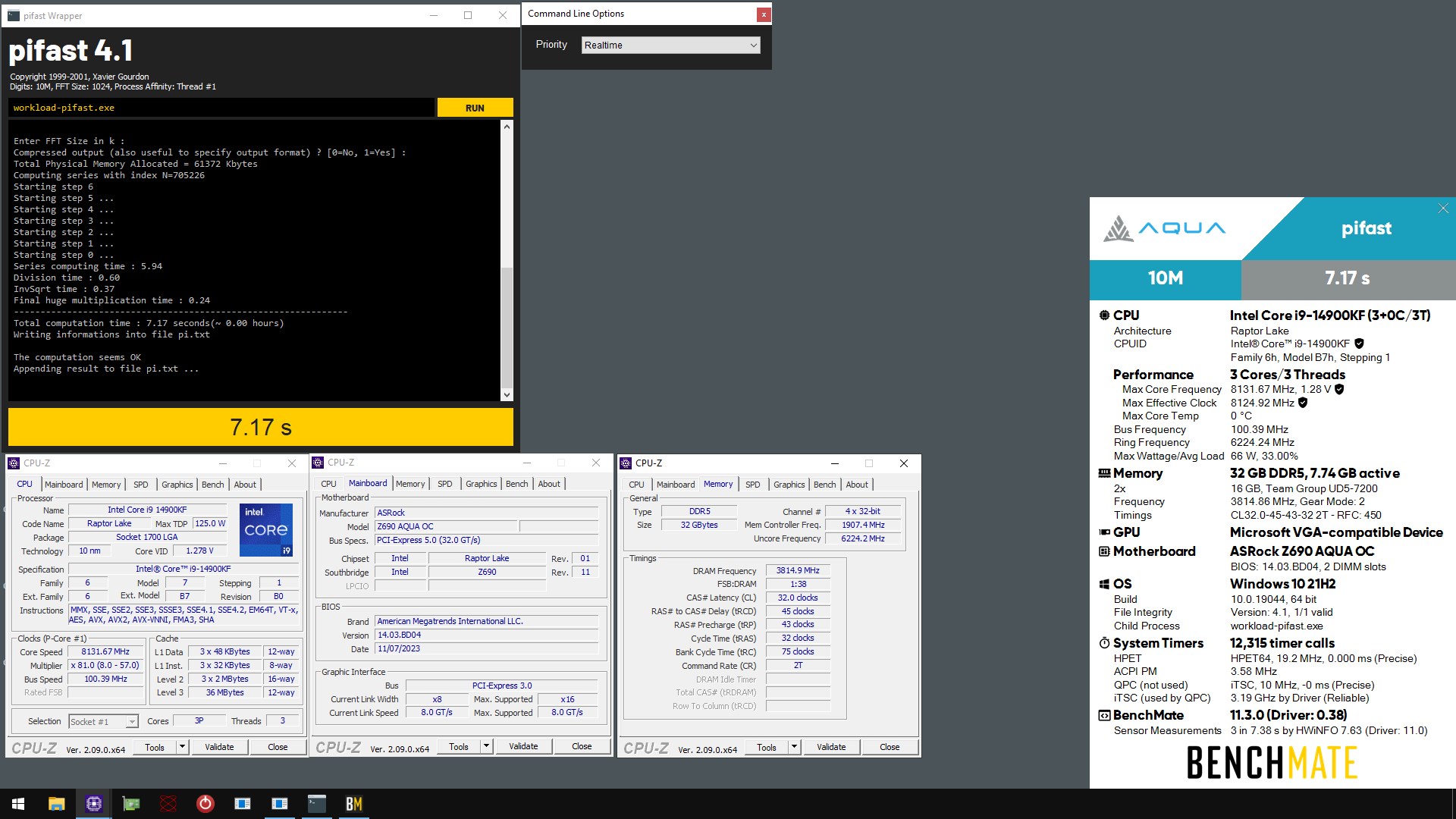Image resolution: width=1456 pixels, height=819 pixels.
Task: Click Close in Mainboard CPU-Z window
Action: click(582, 746)
